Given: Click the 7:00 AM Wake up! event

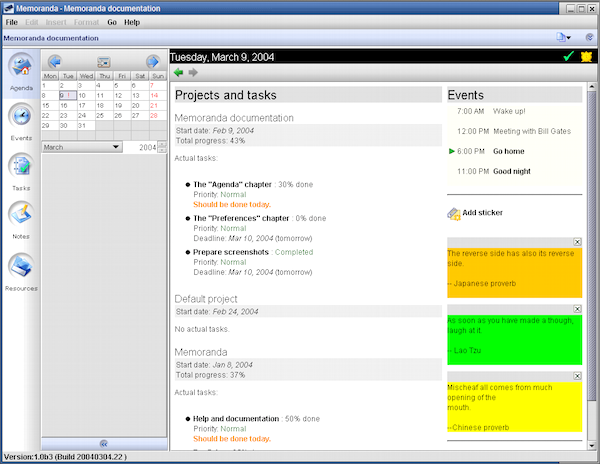Looking at the screenshot, I should 491,111.
